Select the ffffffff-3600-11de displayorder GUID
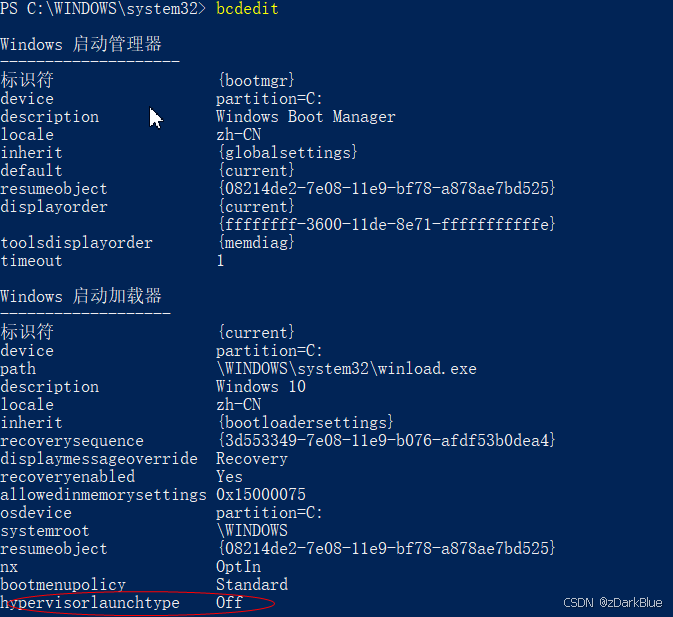 [386, 224]
